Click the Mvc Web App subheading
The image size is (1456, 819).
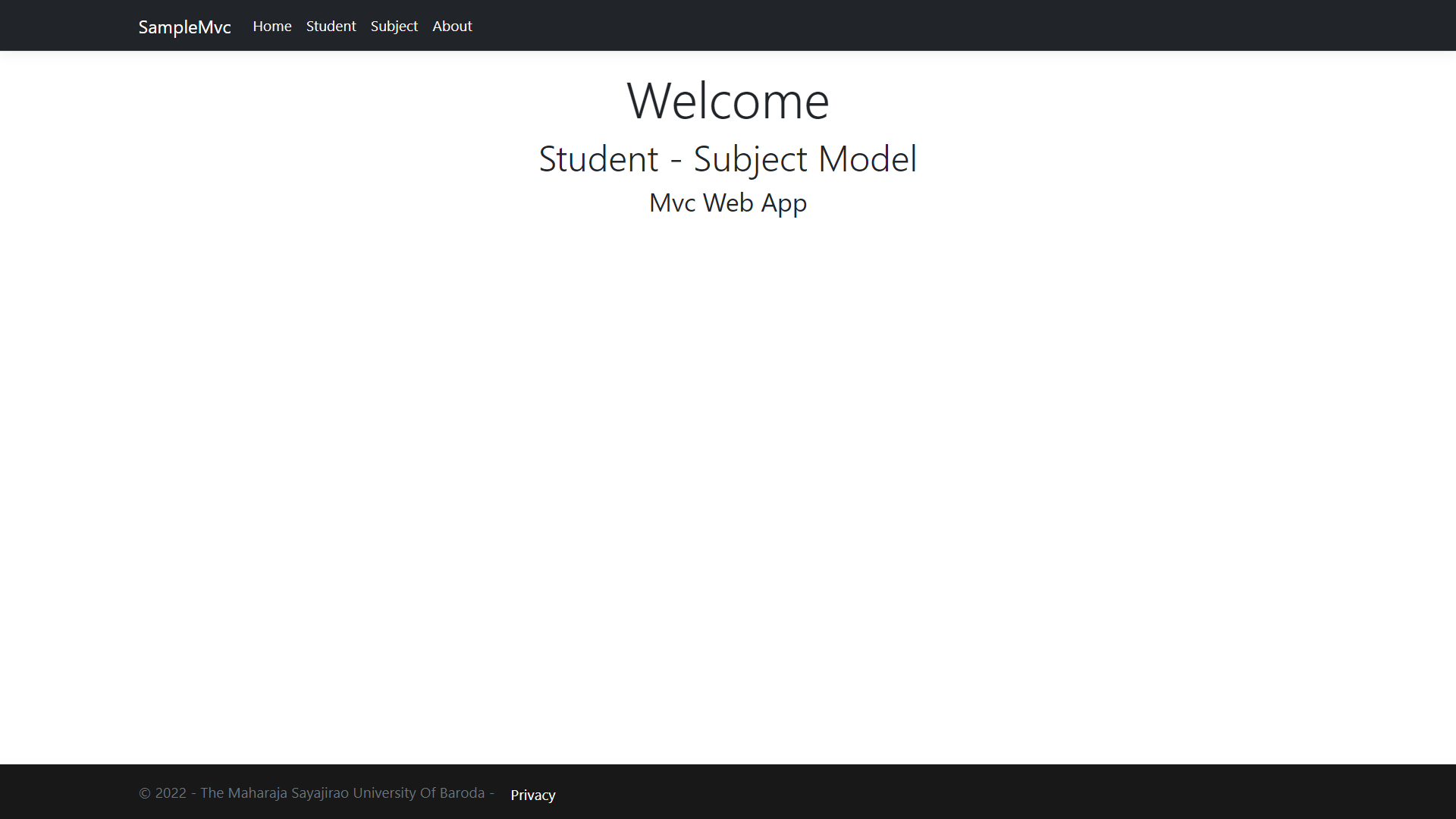728,203
